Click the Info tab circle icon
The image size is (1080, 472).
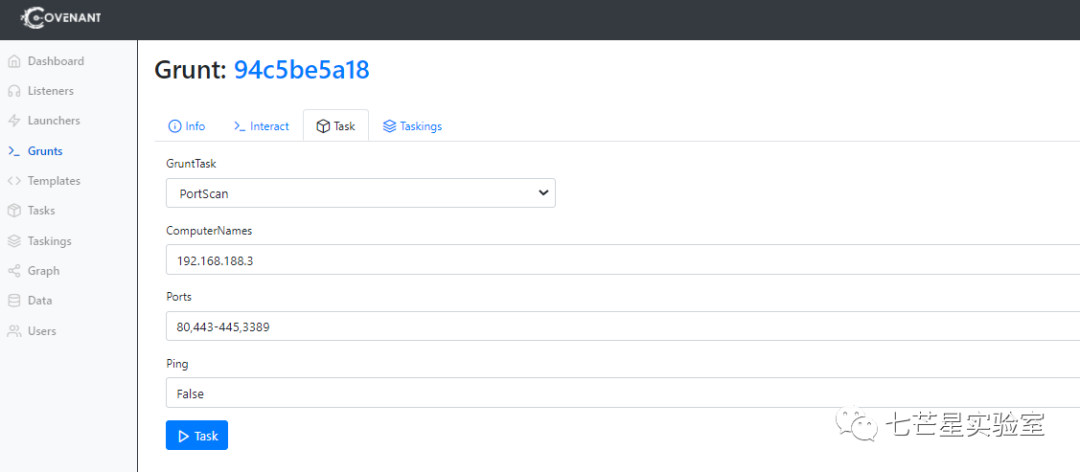pos(175,126)
